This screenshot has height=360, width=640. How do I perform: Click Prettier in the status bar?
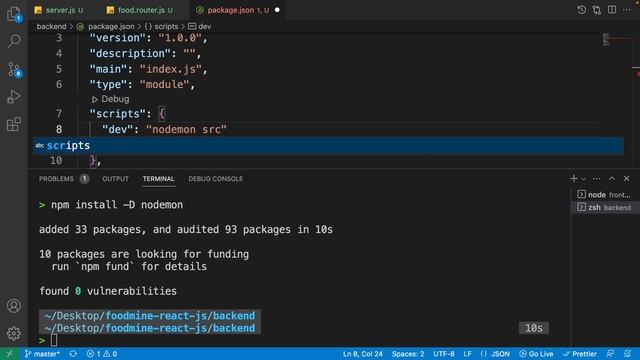click(x=580, y=353)
